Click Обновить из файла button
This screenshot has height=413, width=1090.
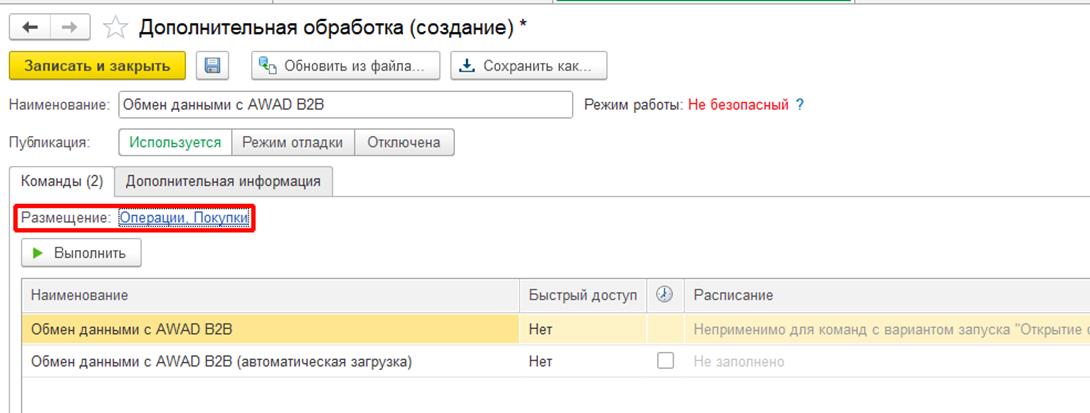click(345, 66)
